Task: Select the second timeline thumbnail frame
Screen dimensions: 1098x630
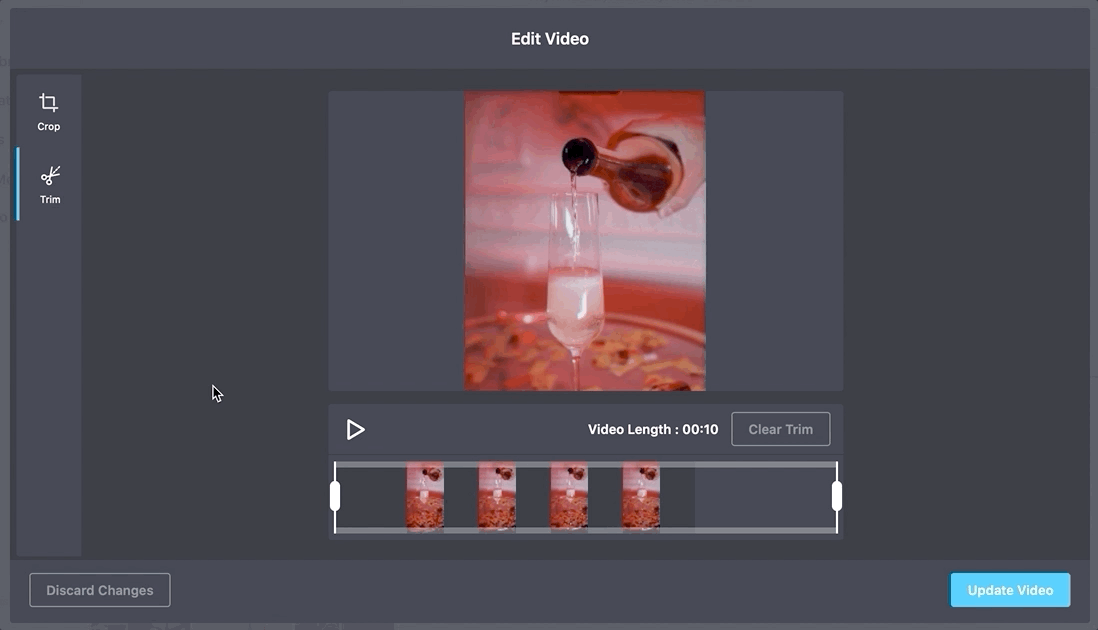Action: click(x=497, y=496)
